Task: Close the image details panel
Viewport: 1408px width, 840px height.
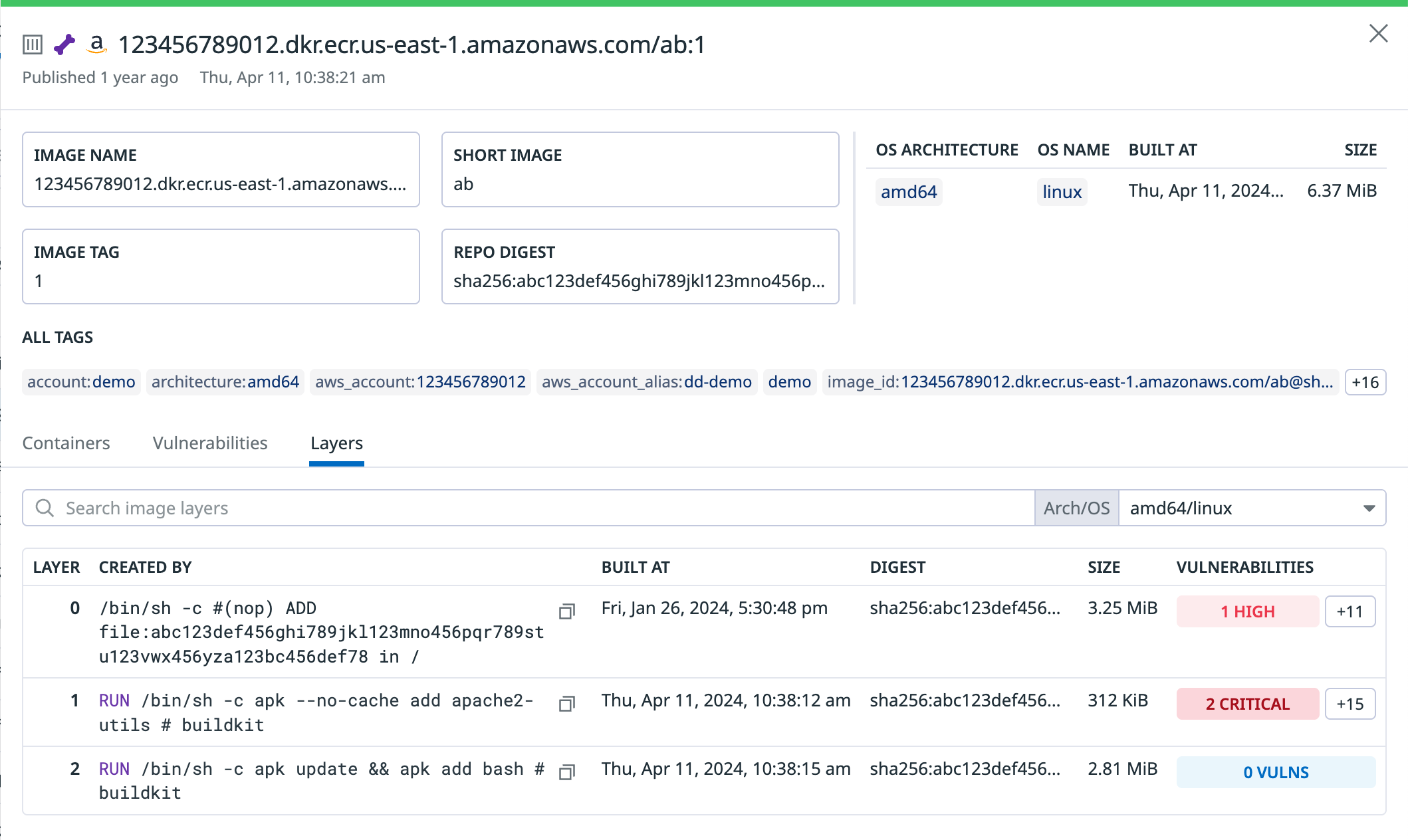Action: (x=1378, y=33)
